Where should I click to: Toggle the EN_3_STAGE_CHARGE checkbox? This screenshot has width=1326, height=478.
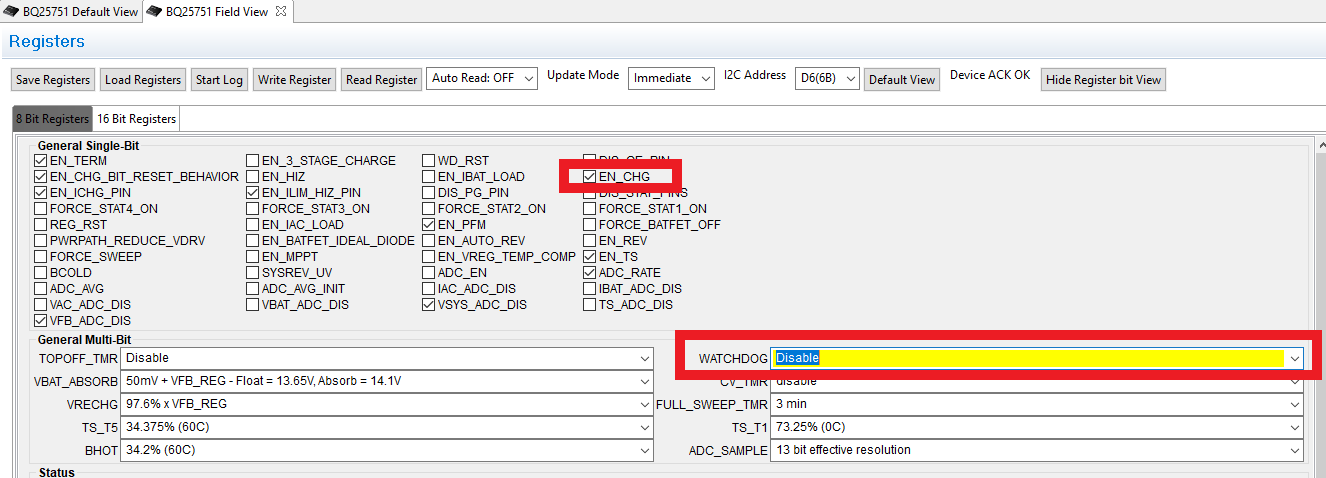(253, 161)
